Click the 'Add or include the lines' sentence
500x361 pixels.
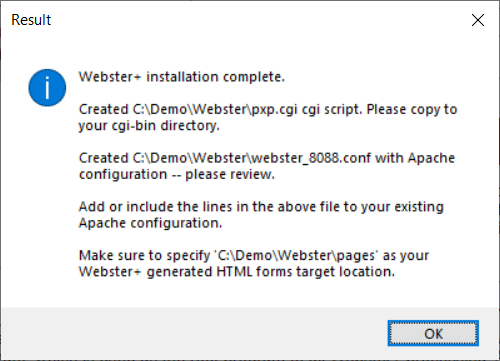[155, 207]
